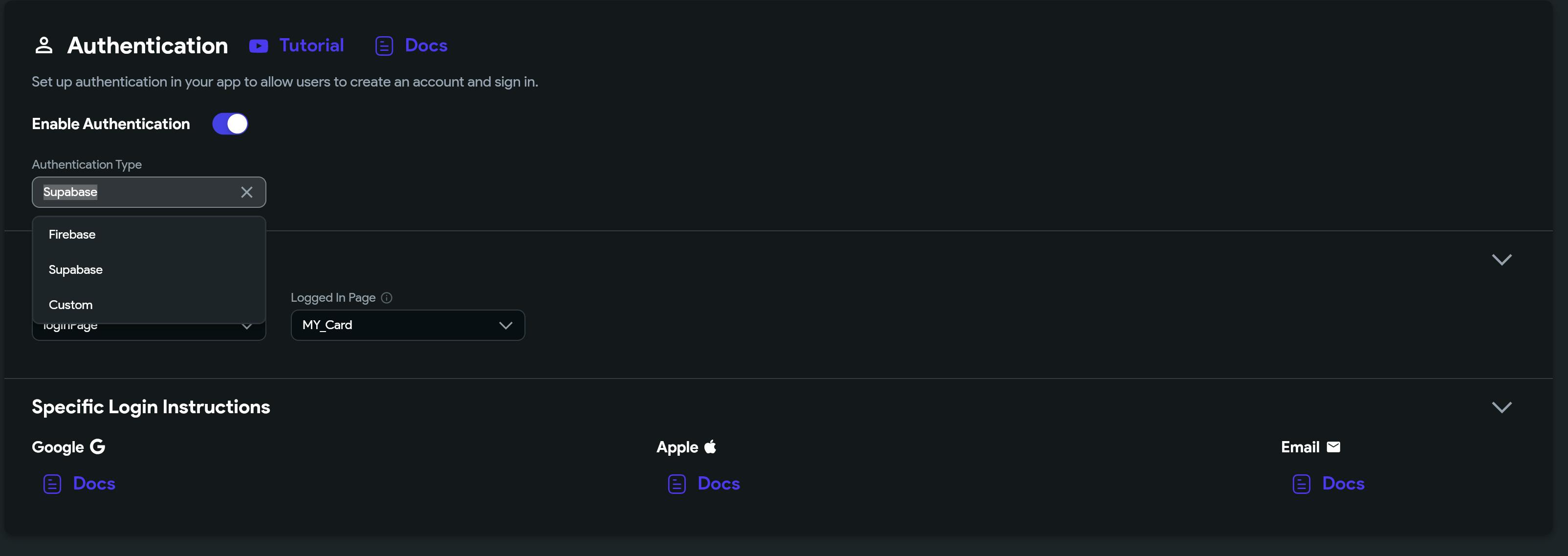The height and width of the screenshot is (556, 1568).
Task: Pick the Custom authentication option
Action: click(x=70, y=305)
